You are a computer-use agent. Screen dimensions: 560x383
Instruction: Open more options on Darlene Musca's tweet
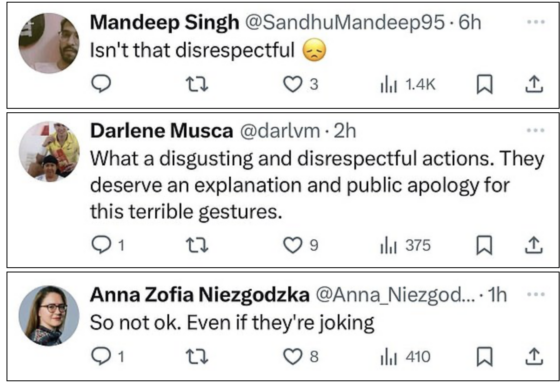click(536, 130)
